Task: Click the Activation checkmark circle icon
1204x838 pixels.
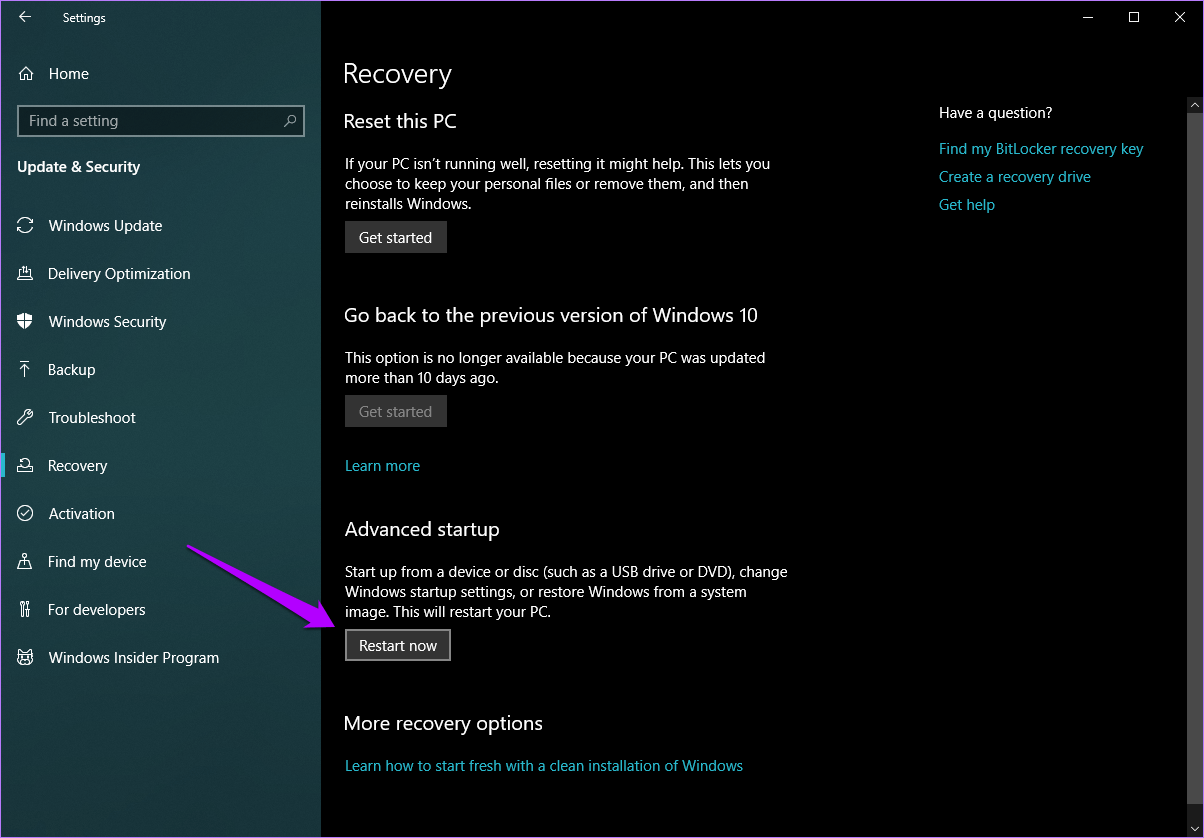Action: pyautogui.click(x=26, y=514)
